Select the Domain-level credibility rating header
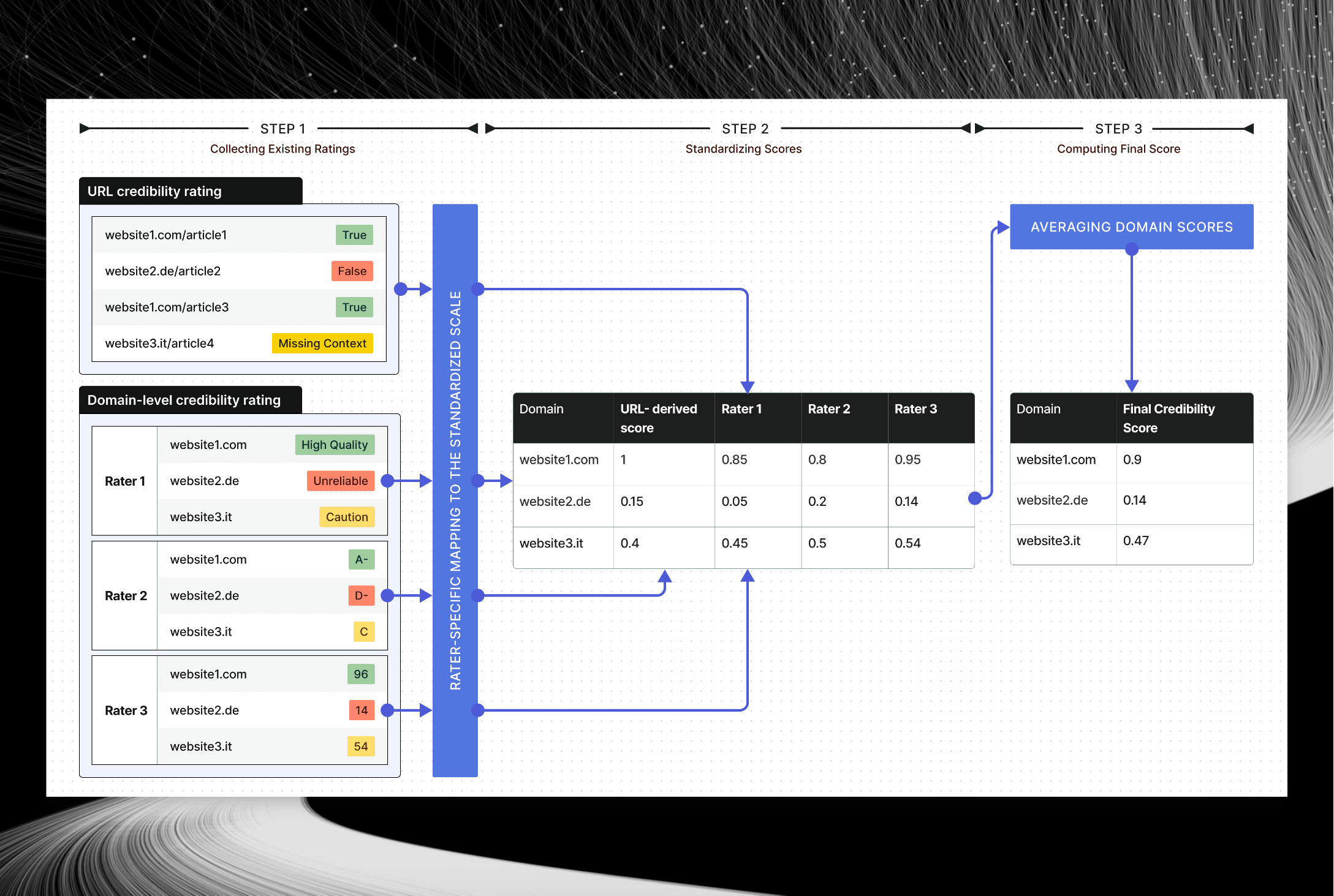This screenshot has height=896, width=1334. tap(190, 400)
